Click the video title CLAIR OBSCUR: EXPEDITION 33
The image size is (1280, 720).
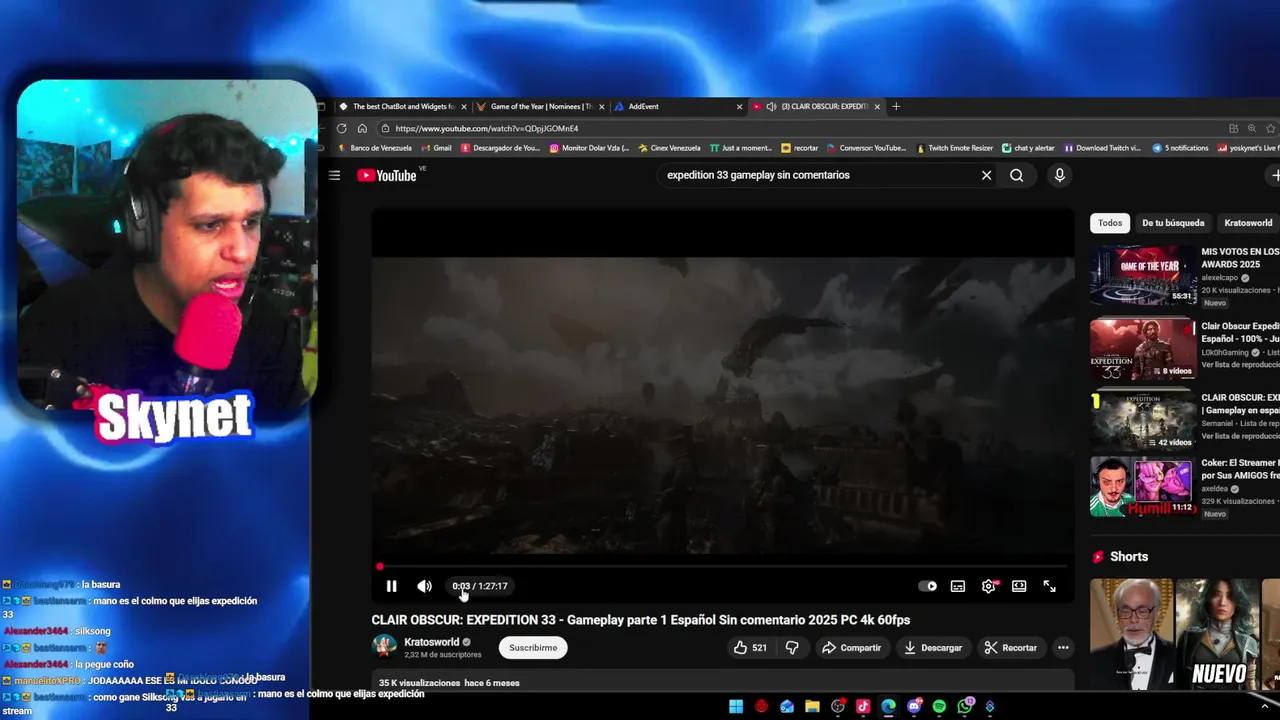pyautogui.click(x=641, y=620)
